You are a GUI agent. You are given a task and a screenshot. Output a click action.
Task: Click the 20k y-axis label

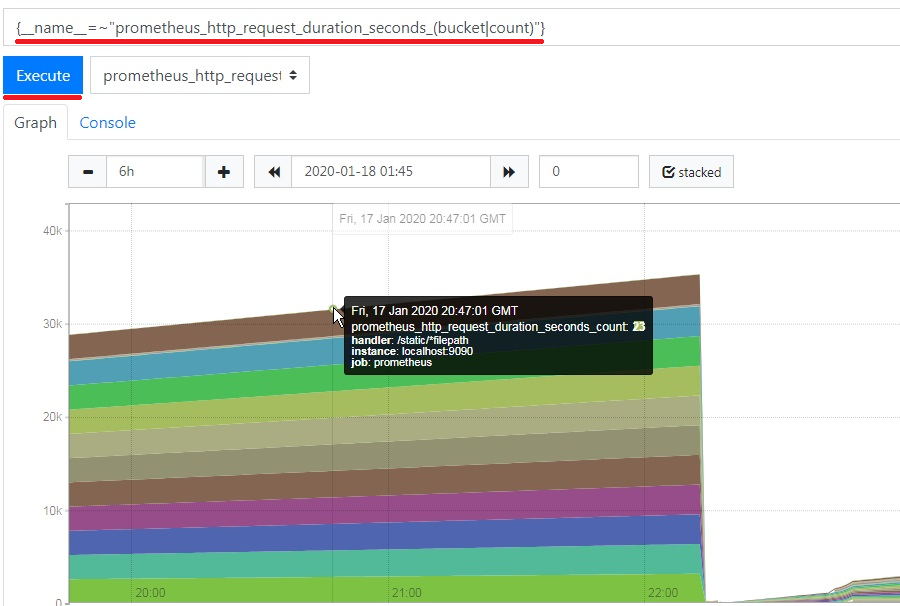52,417
